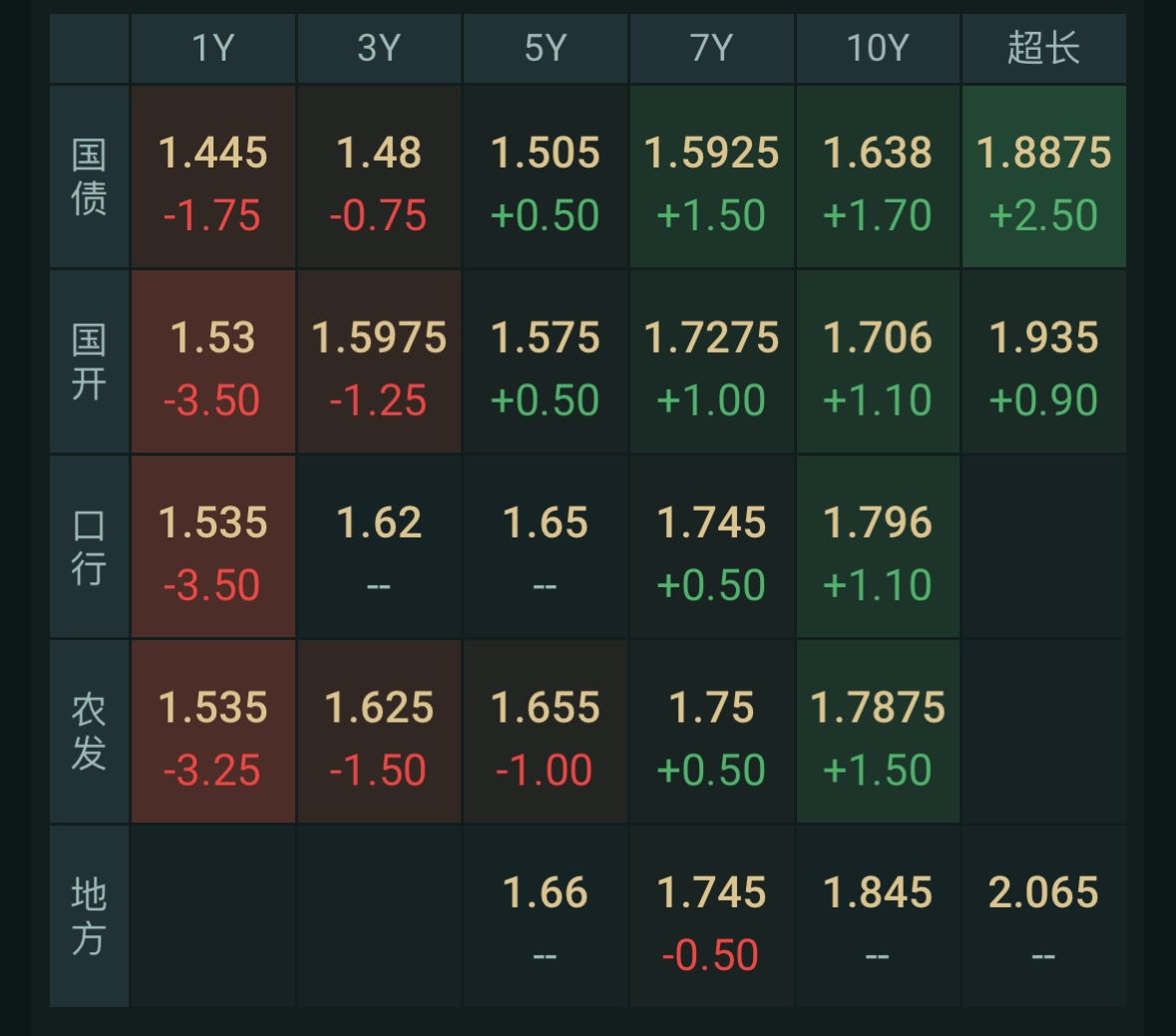Open the 地方 row label

click(89, 916)
